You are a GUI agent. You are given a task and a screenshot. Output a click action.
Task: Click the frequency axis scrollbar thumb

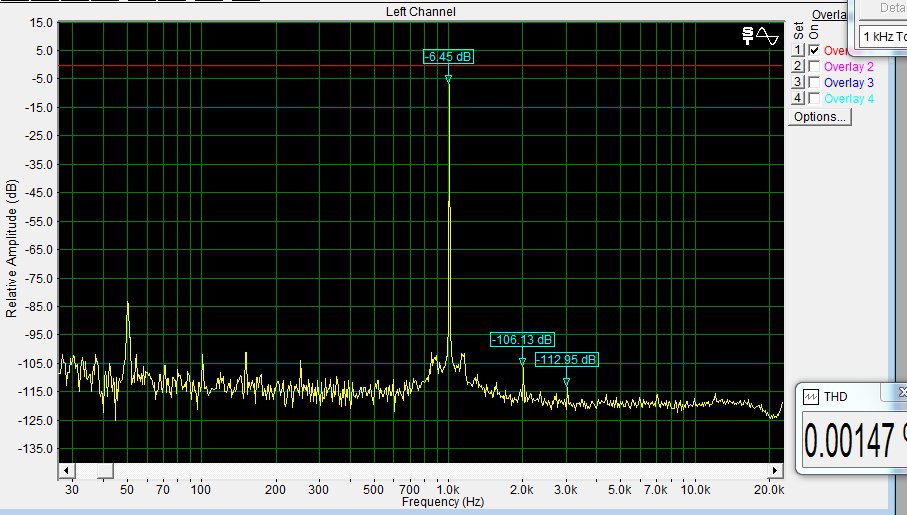pos(105,470)
